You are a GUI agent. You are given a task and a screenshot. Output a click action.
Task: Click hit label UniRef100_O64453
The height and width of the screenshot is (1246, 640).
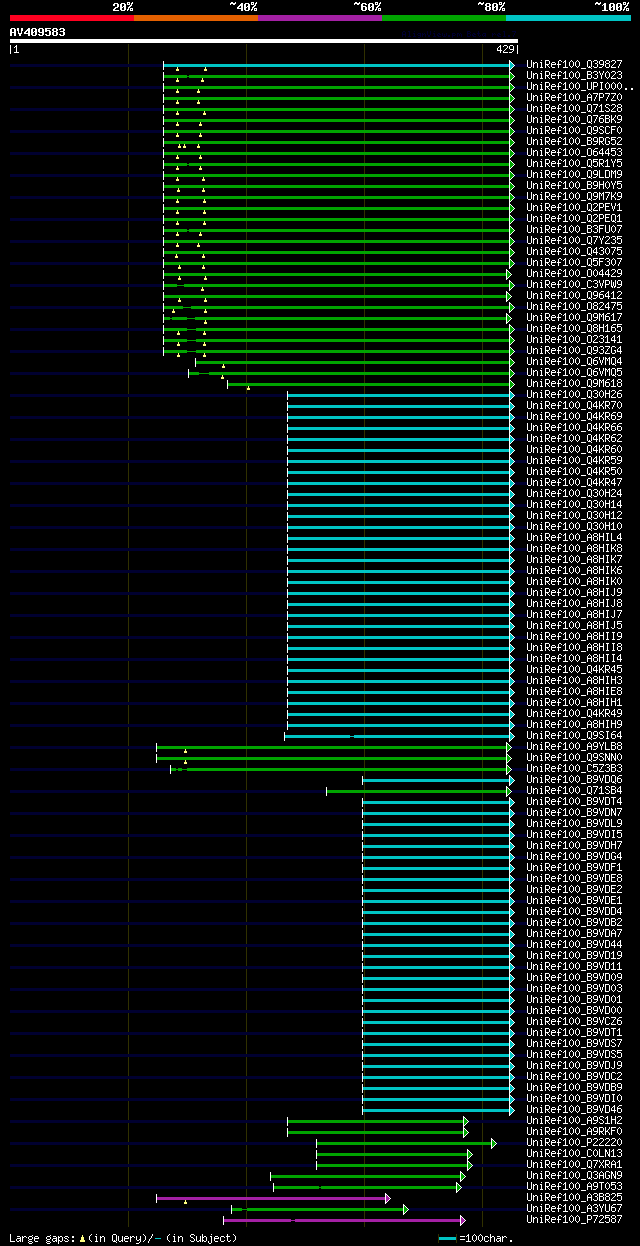(574, 153)
